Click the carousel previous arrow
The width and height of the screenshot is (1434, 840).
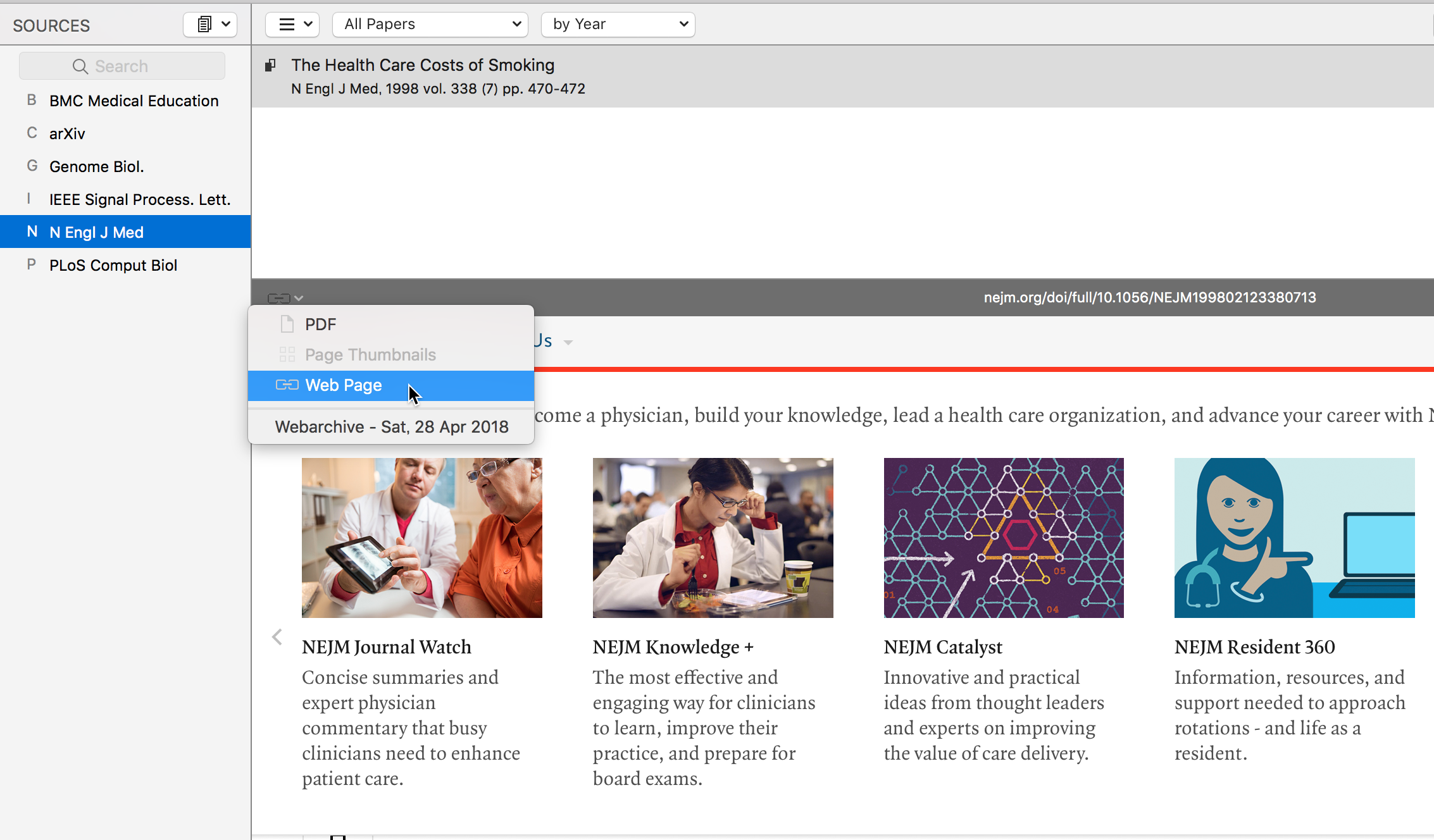277,637
